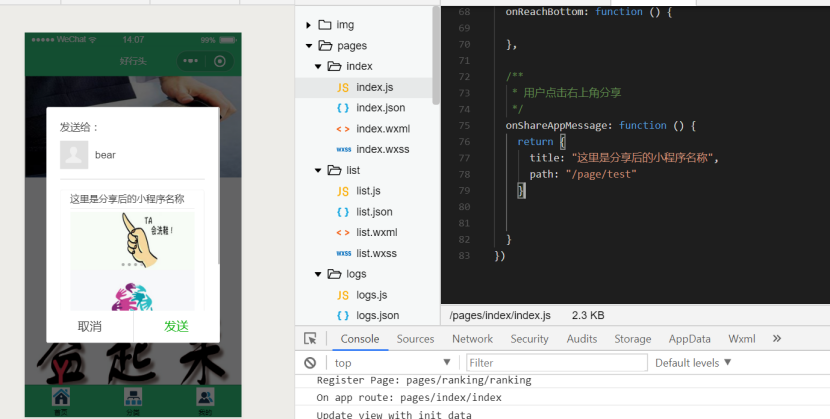Click the braces icon of logs.json
This screenshot has height=419, width=830.
coord(343,316)
